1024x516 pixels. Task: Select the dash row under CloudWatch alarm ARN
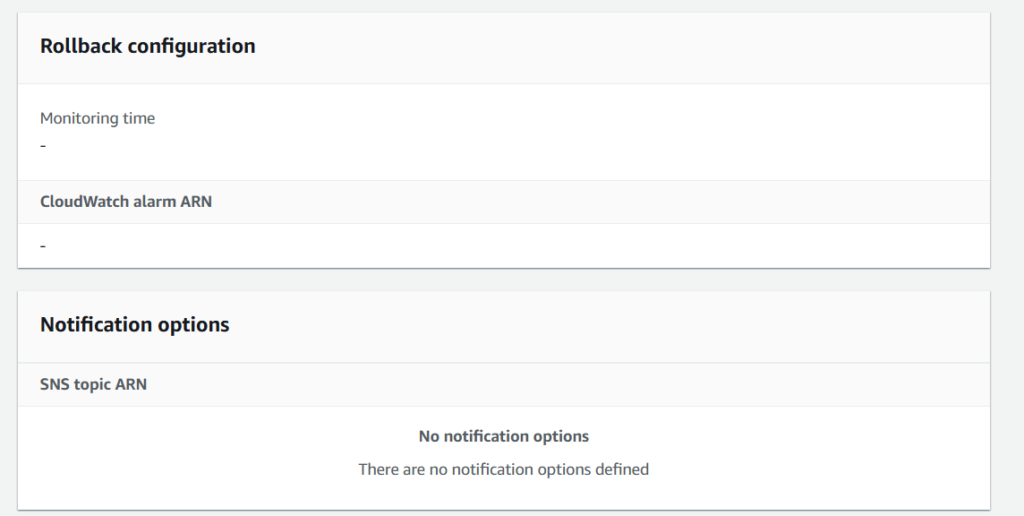(x=43, y=245)
